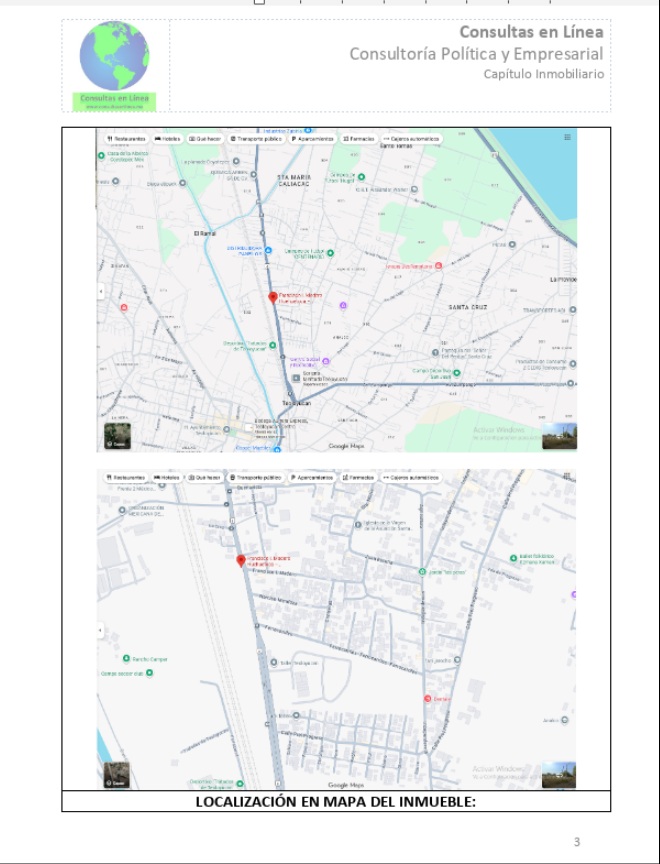This screenshot has width=660, height=864.
Task: Select the Hoteles chip in the upper map
Action: [x=167, y=139]
